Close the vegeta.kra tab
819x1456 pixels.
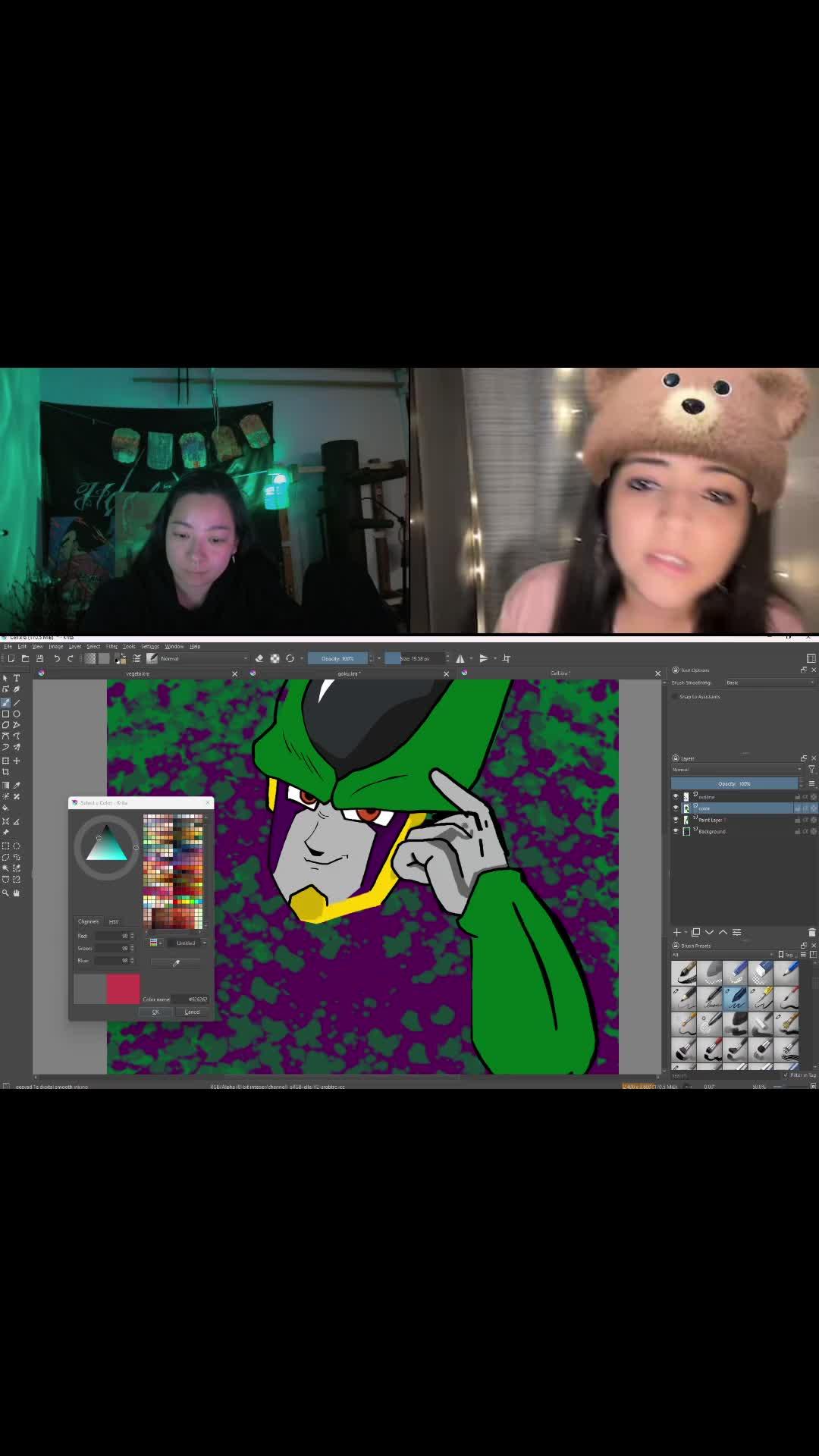click(x=235, y=673)
